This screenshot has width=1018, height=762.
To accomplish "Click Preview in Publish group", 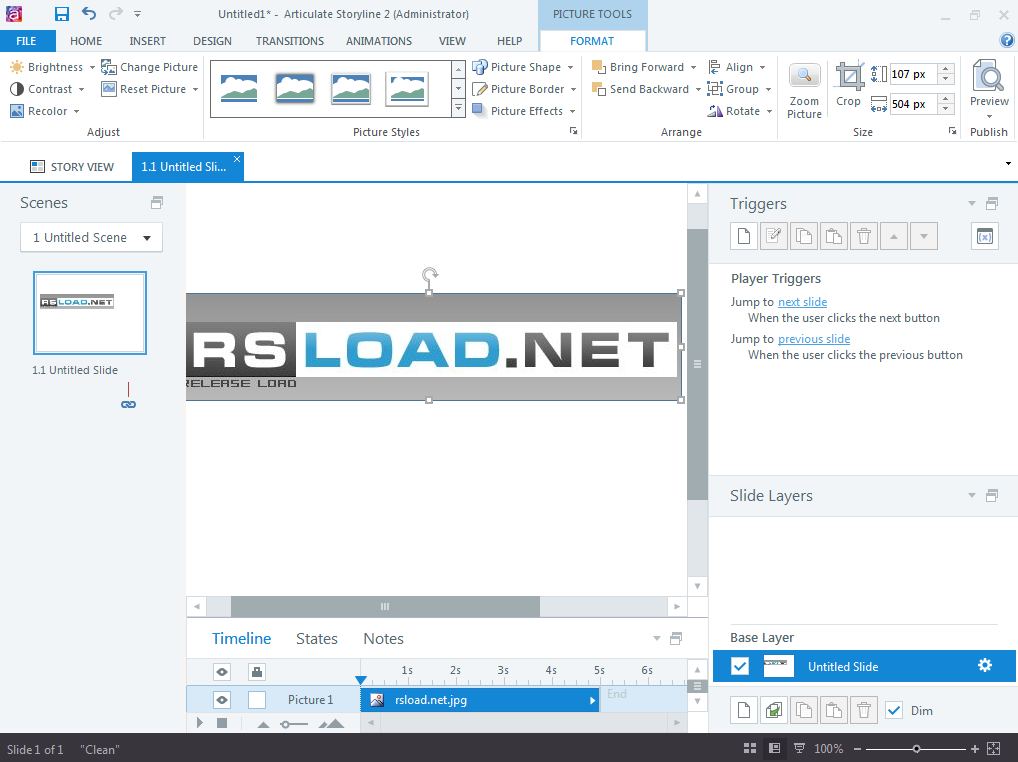I will [x=989, y=90].
